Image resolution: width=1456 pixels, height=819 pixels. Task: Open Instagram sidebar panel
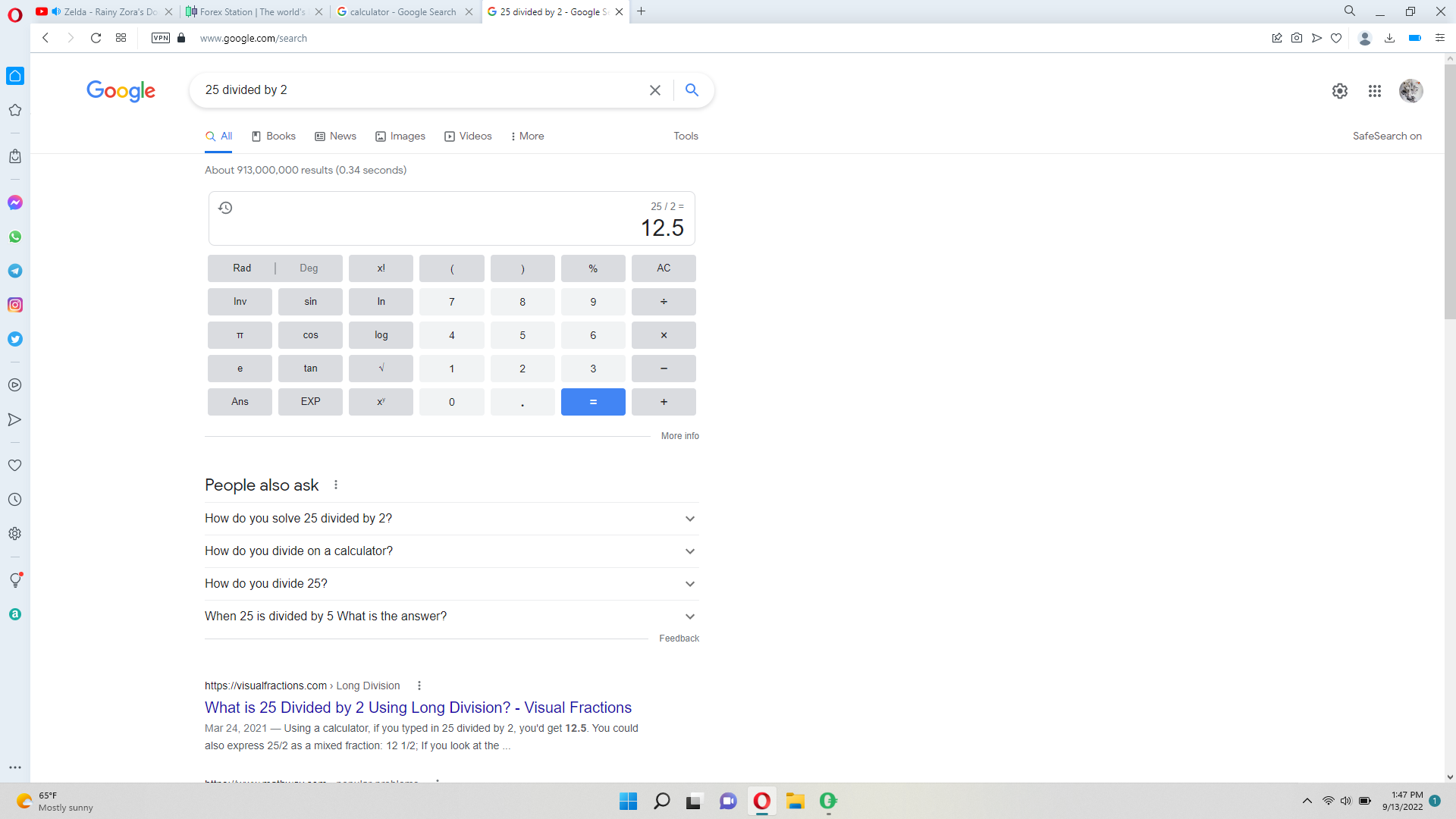(x=15, y=305)
